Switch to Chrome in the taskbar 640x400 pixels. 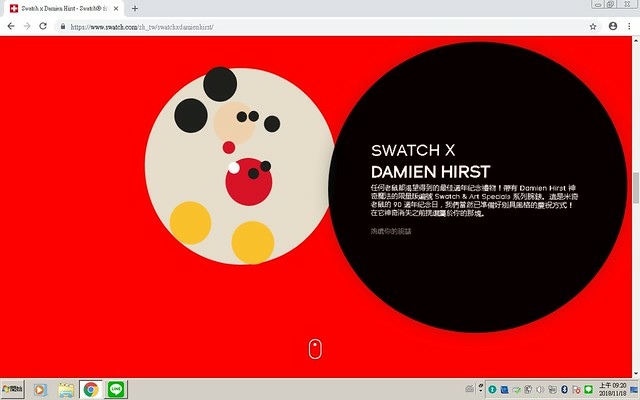[x=91, y=389]
